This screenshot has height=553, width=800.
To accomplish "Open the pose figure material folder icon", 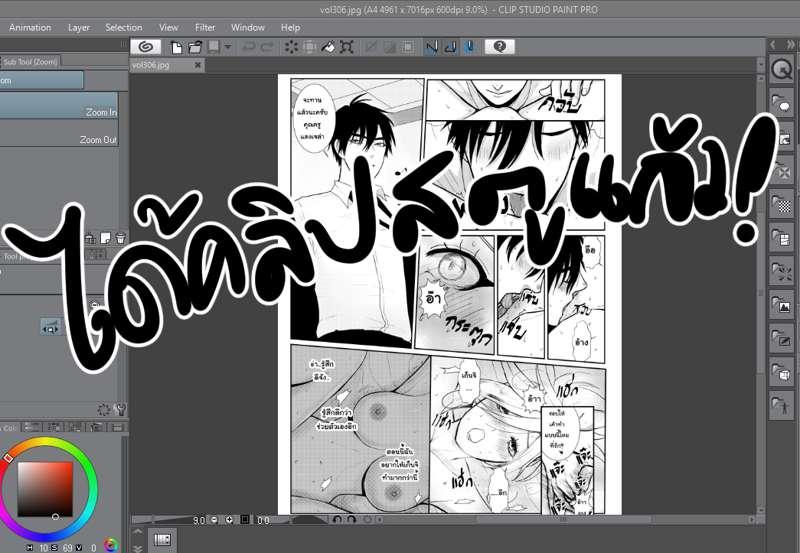I will tap(781, 406).
